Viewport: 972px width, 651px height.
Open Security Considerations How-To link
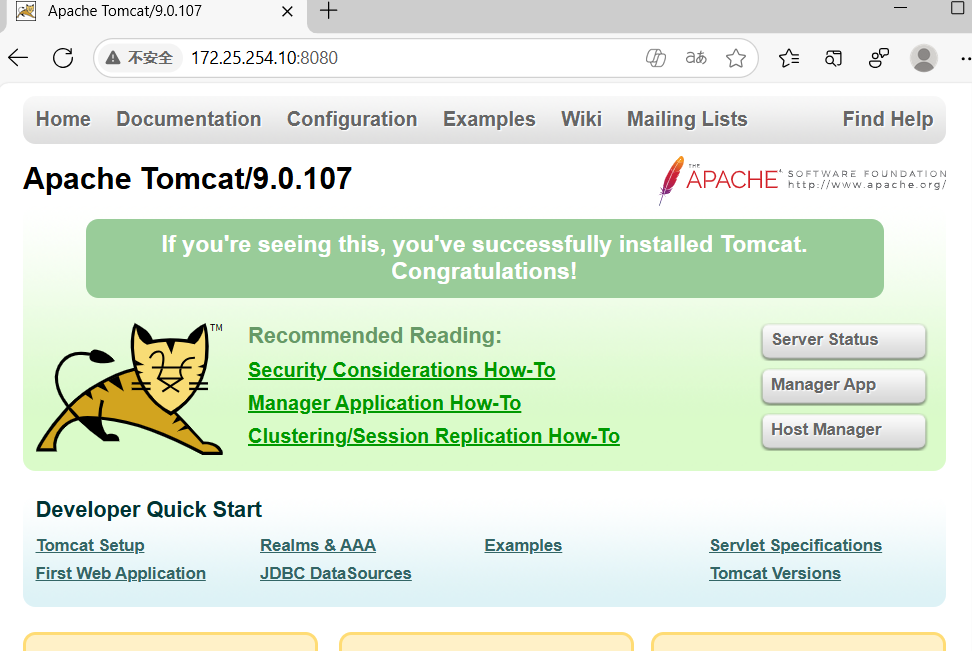click(x=402, y=370)
